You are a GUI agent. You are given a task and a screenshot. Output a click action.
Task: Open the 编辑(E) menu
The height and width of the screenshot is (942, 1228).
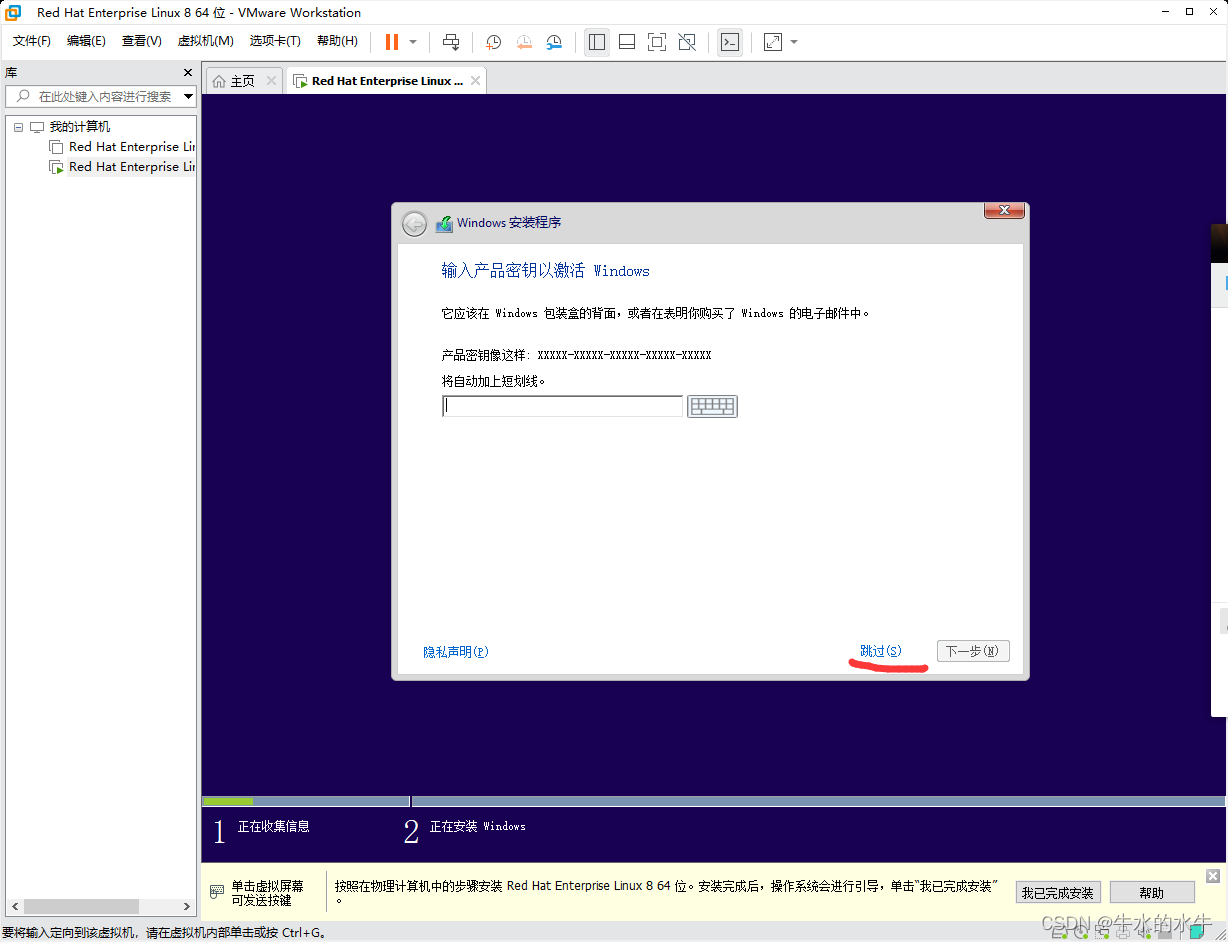click(86, 41)
